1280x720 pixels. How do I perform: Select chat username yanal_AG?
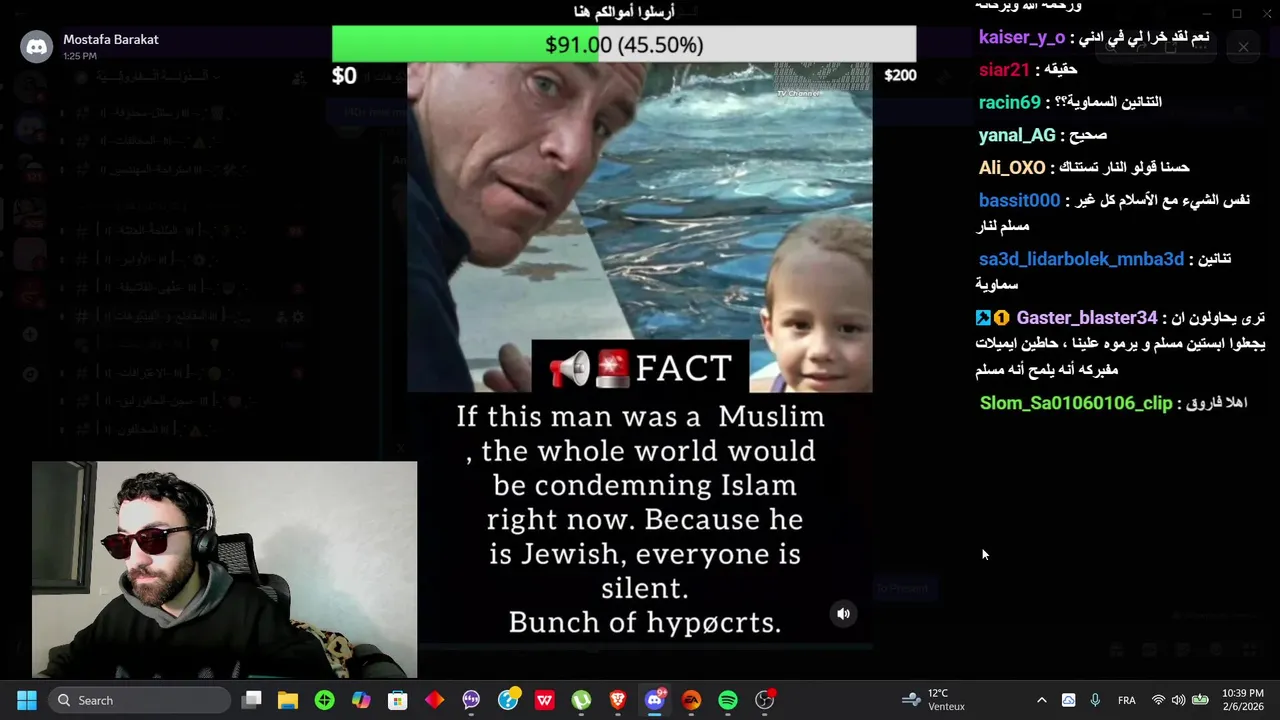[x=1017, y=135]
